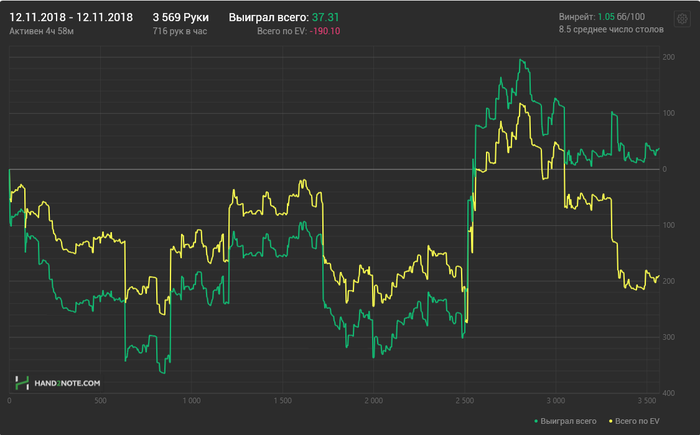Image resolution: width=700 pixels, height=435 pixels.
Task: Select the date range 12.11.2018 - 12.11.2018
Action: point(71,17)
